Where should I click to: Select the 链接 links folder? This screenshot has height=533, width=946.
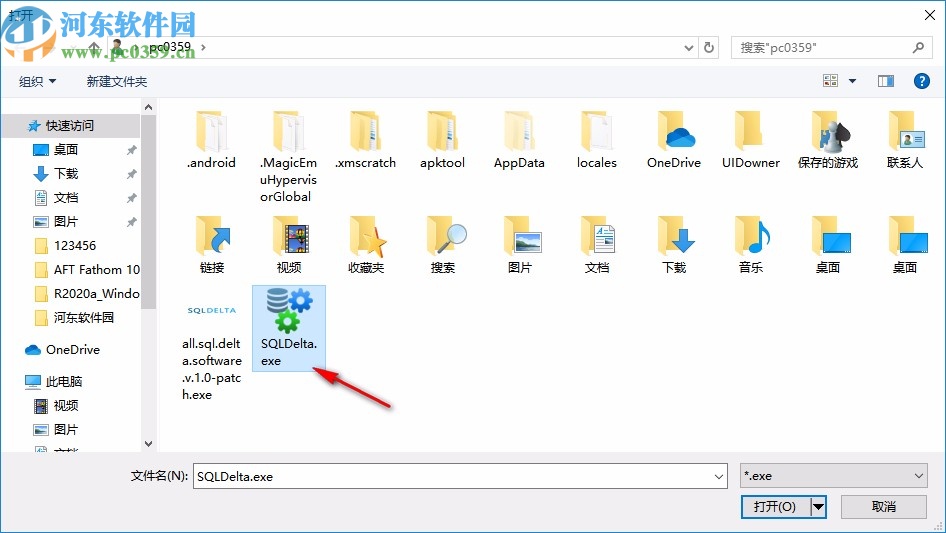(211, 244)
